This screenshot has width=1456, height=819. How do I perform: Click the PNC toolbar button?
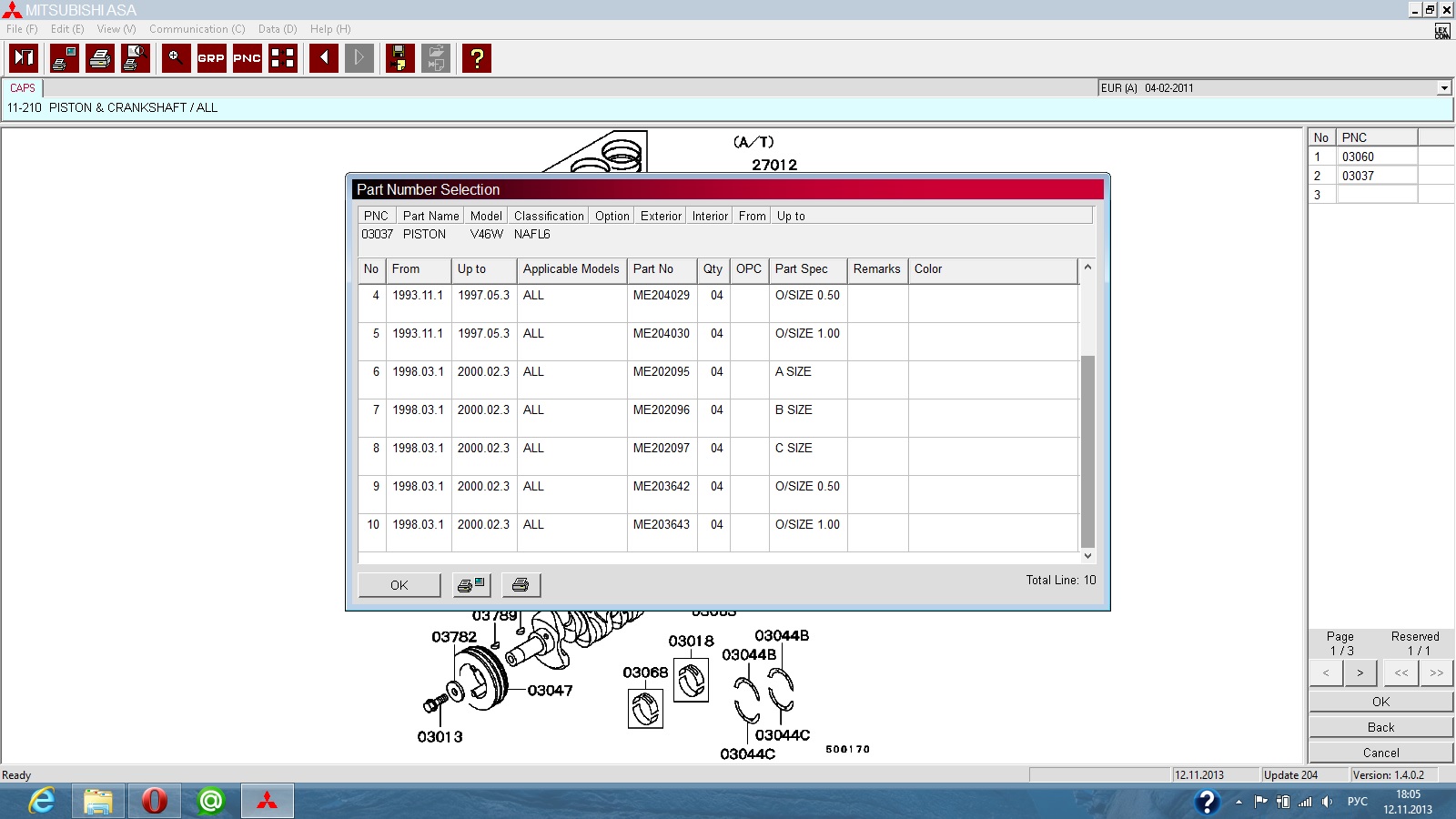pos(248,58)
